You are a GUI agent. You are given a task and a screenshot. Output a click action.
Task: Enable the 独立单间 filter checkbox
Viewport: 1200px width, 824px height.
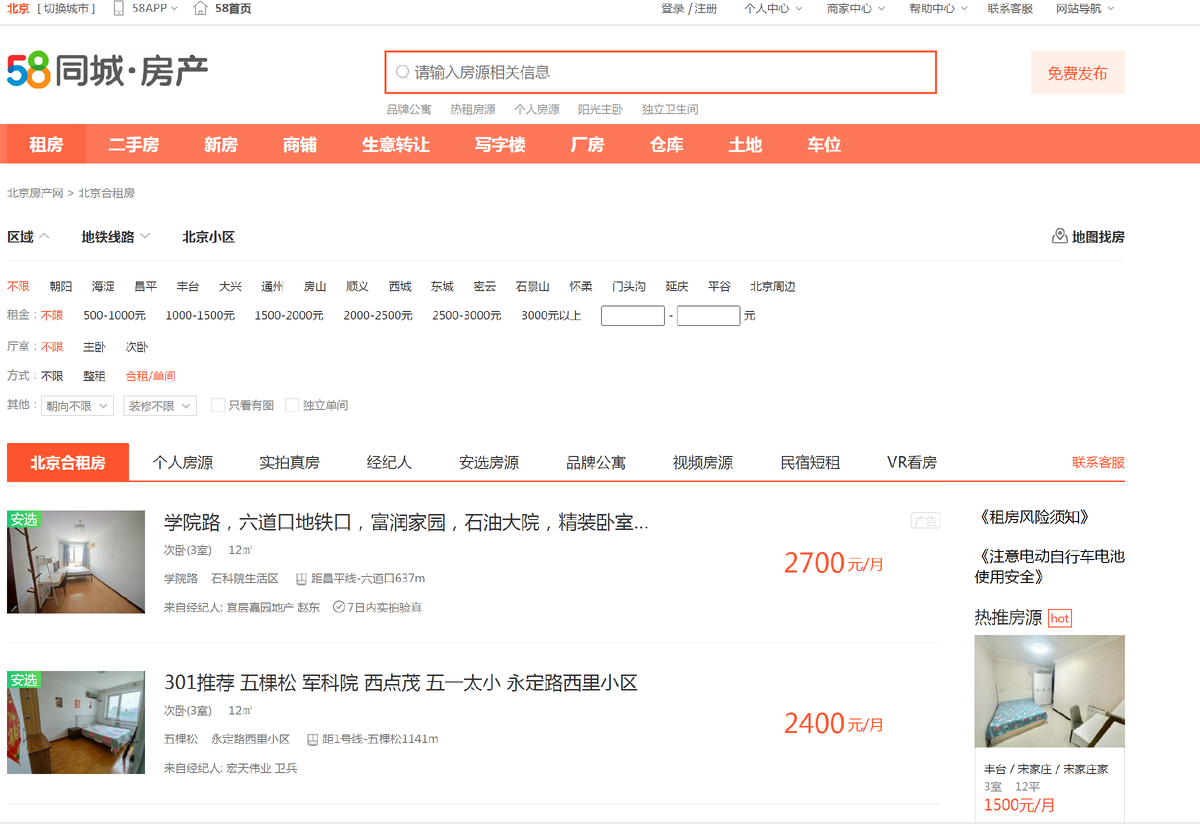[x=292, y=405]
